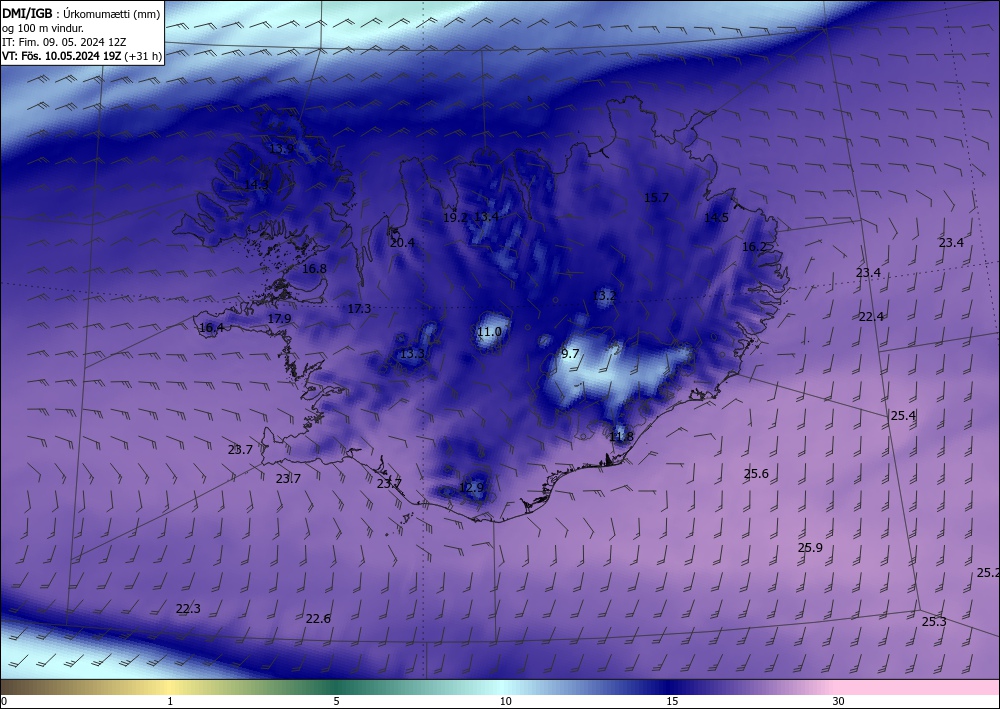Click the 25.4 value on the map
1000x709 pixels.
[903, 416]
